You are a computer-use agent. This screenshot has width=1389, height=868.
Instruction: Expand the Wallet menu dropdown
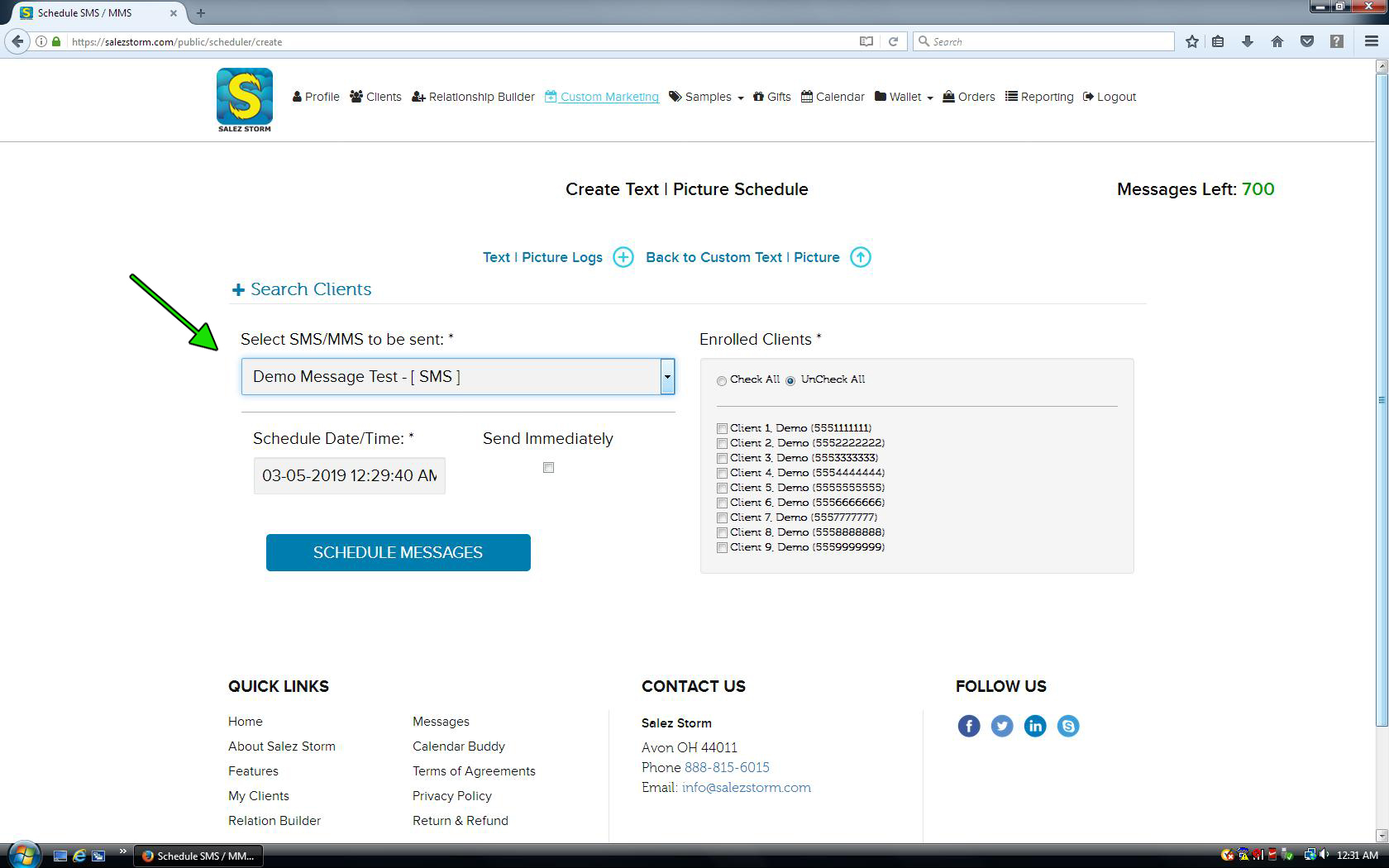click(905, 97)
